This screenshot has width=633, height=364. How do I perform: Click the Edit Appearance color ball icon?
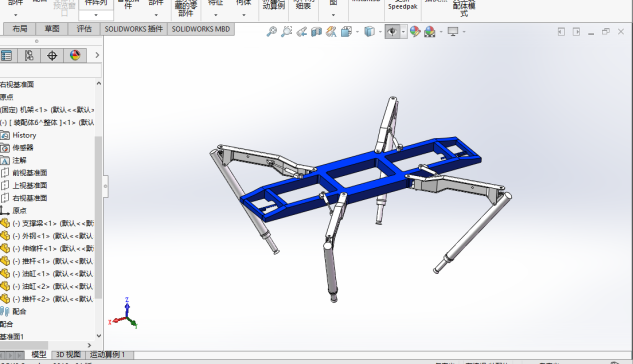coord(415,31)
